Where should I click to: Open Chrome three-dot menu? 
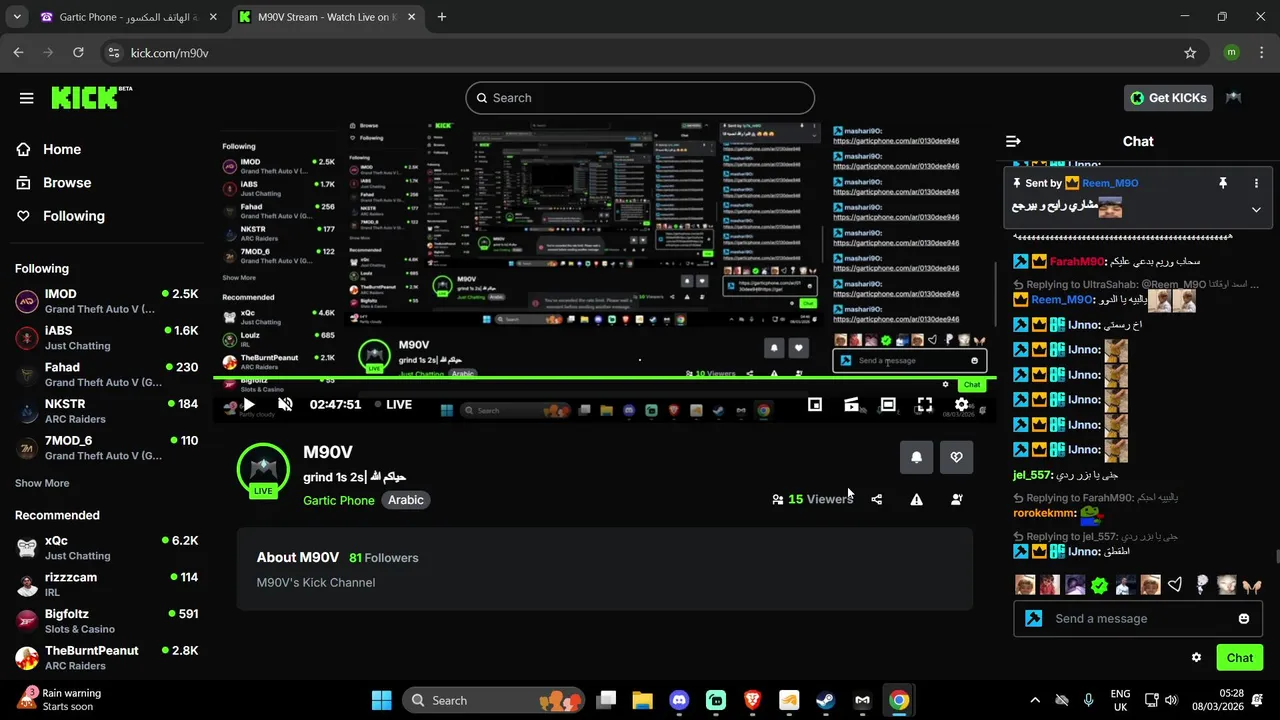[x=1260, y=53]
